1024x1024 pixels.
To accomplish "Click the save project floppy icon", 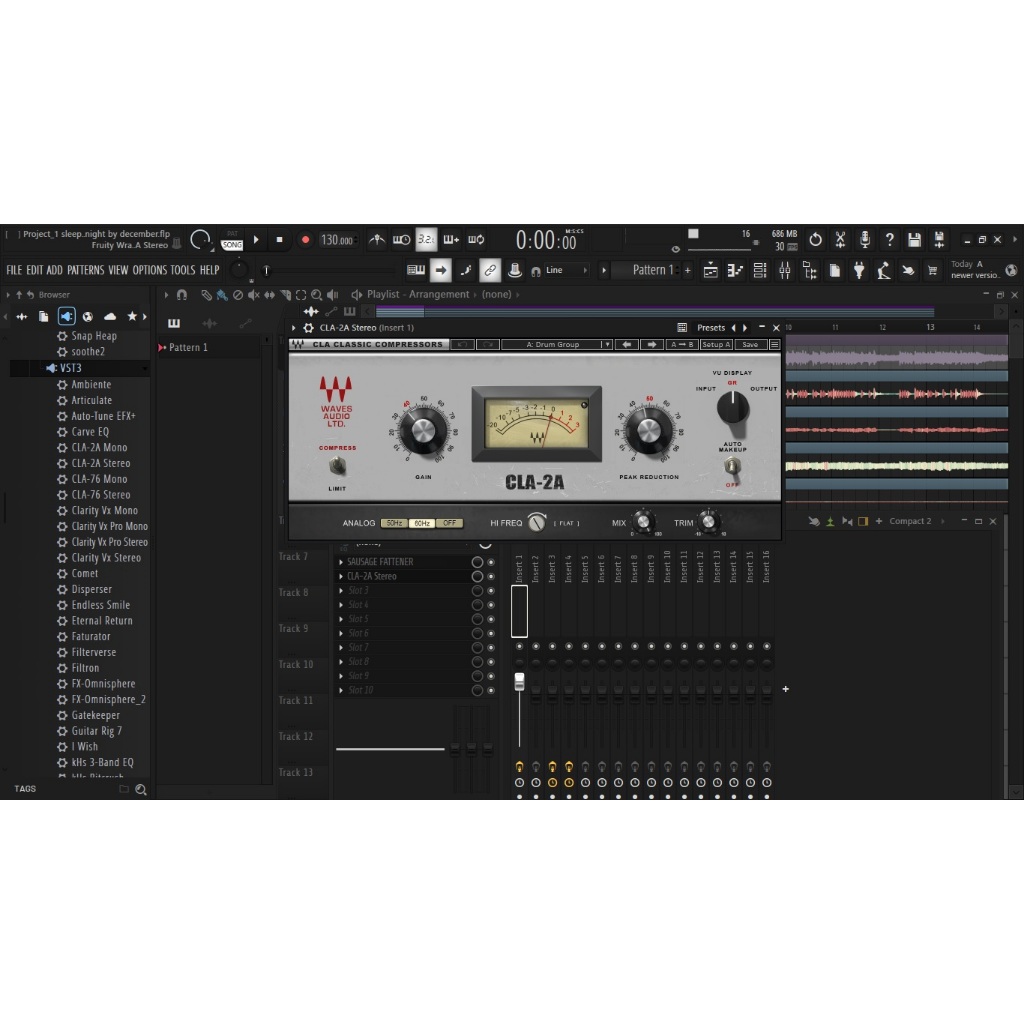I will [914, 240].
